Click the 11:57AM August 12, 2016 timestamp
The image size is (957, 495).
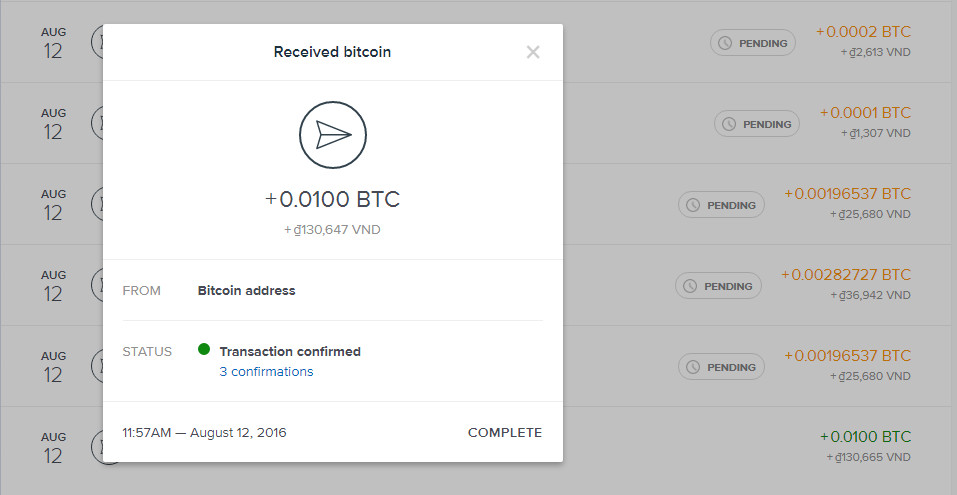pos(204,433)
